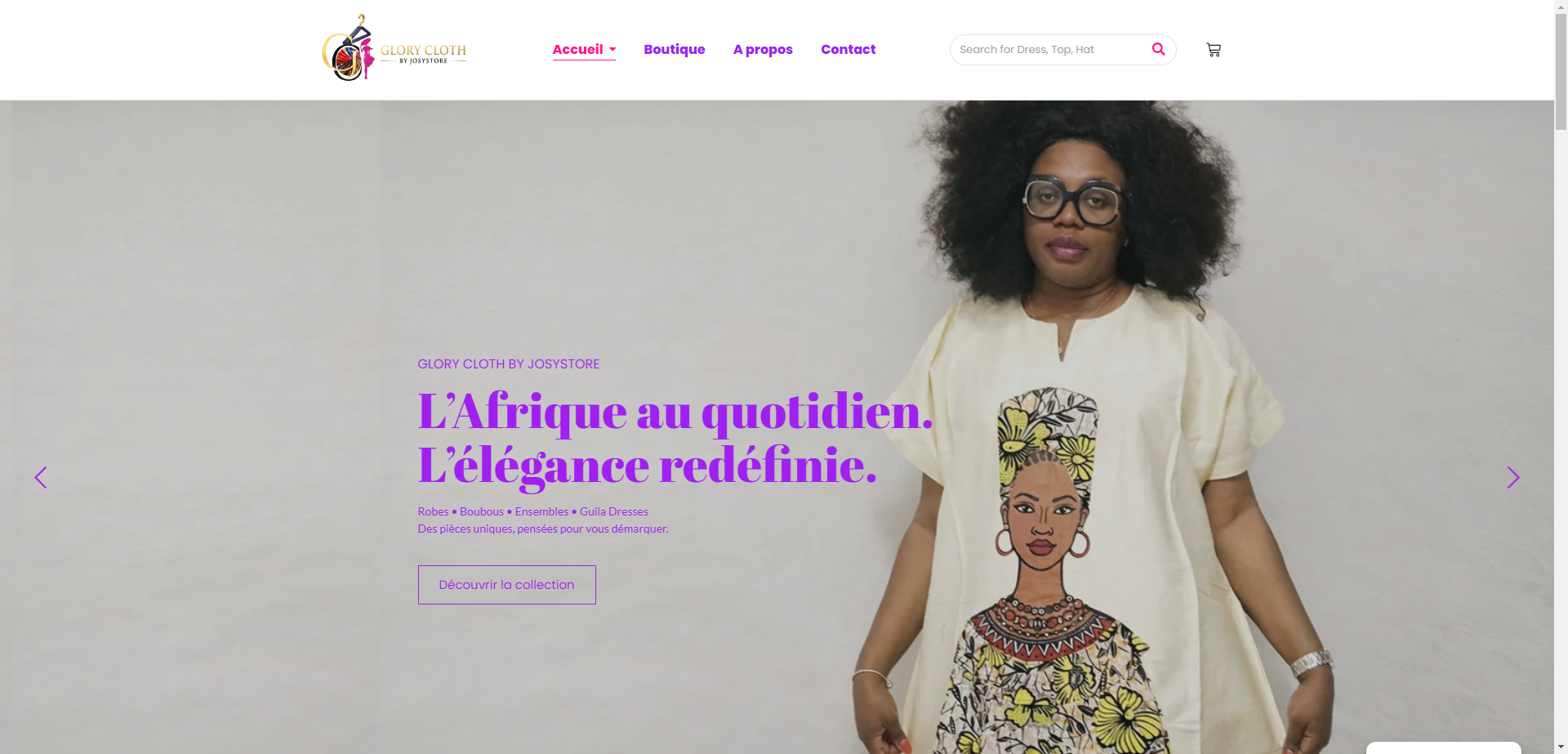Click the Robes Boubous Ensembles text line

(x=533, y=511)
